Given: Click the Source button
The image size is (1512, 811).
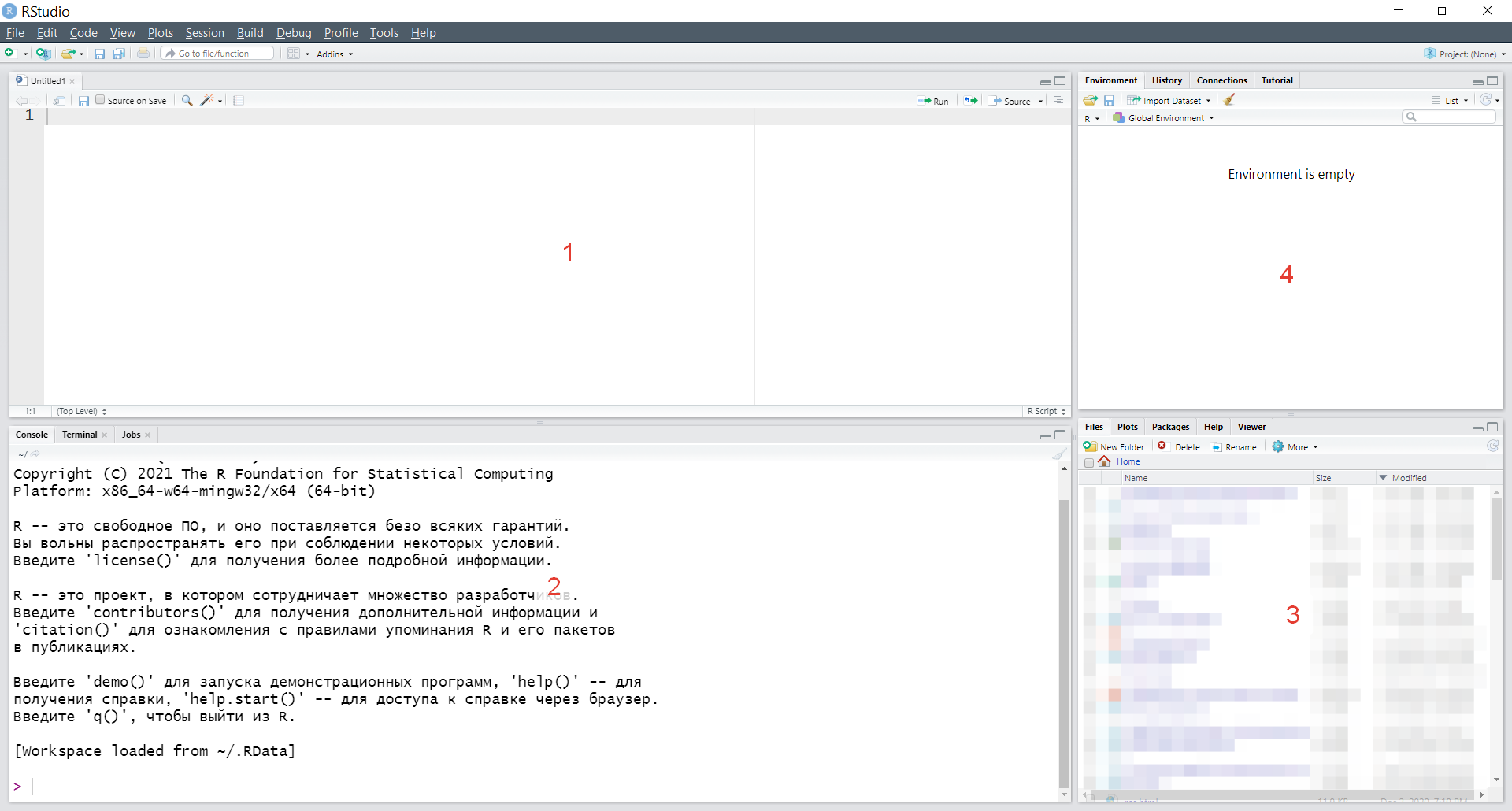Looking at the screenshot, I should [1010, 101].
